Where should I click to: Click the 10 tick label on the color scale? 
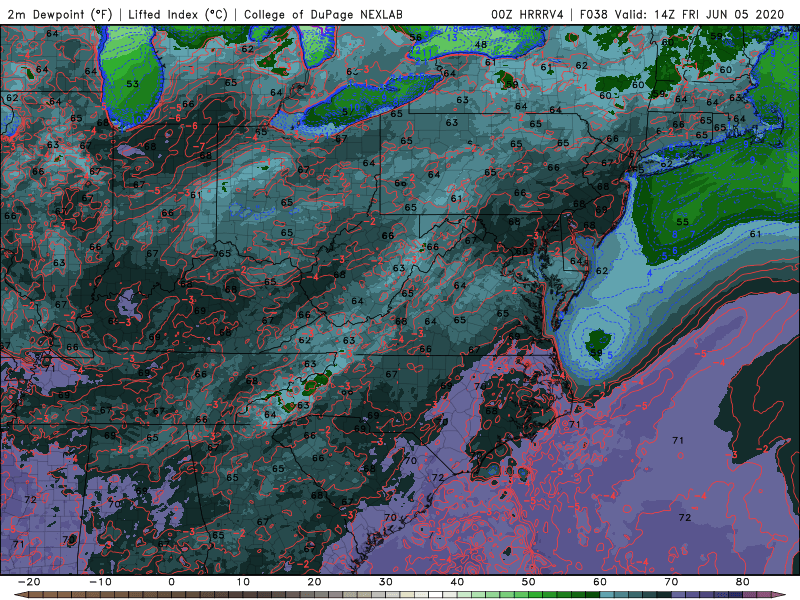point(243,582)
